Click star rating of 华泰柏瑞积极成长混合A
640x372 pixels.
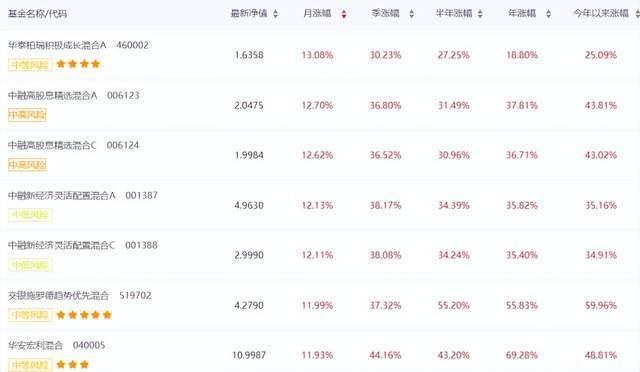(x=78, y=64)
